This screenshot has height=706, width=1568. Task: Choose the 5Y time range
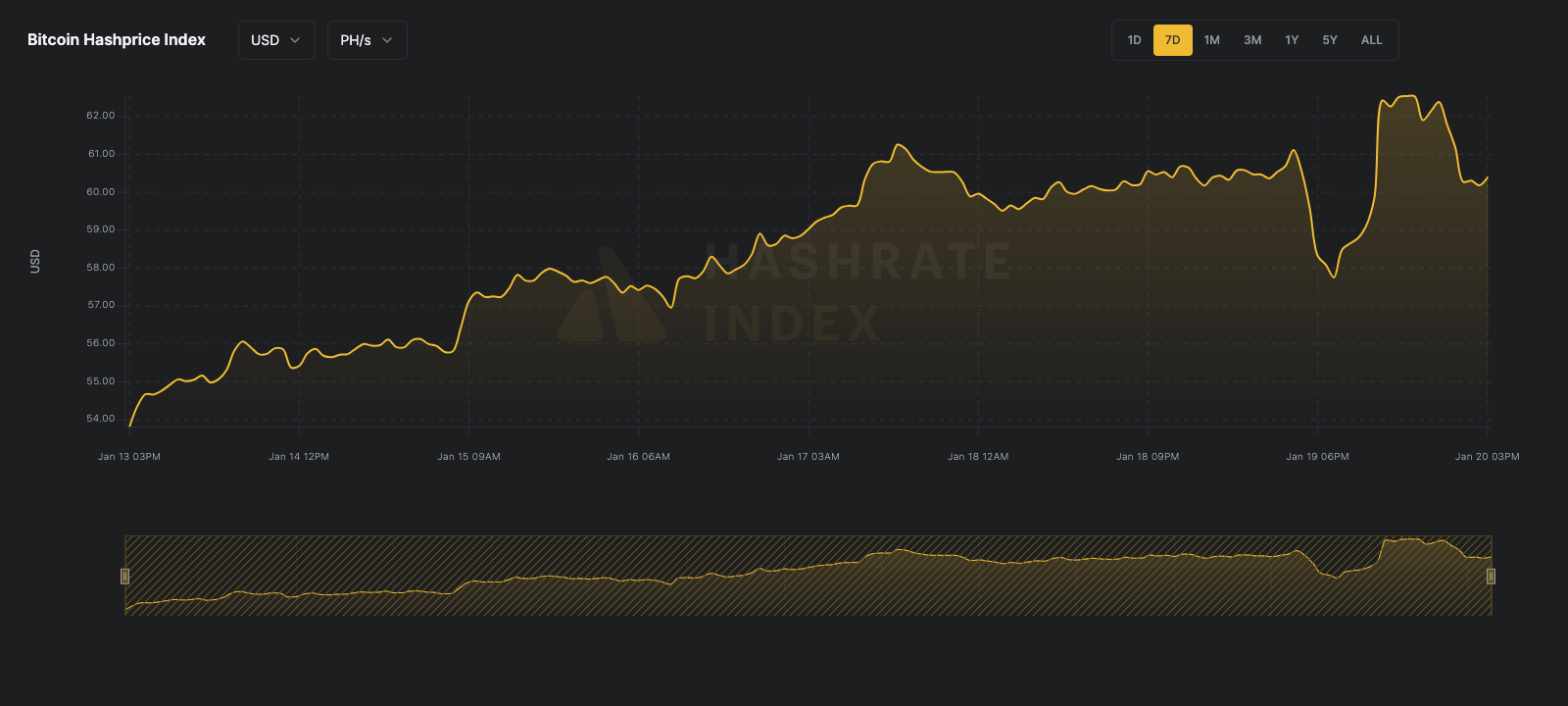[1330, 40]
